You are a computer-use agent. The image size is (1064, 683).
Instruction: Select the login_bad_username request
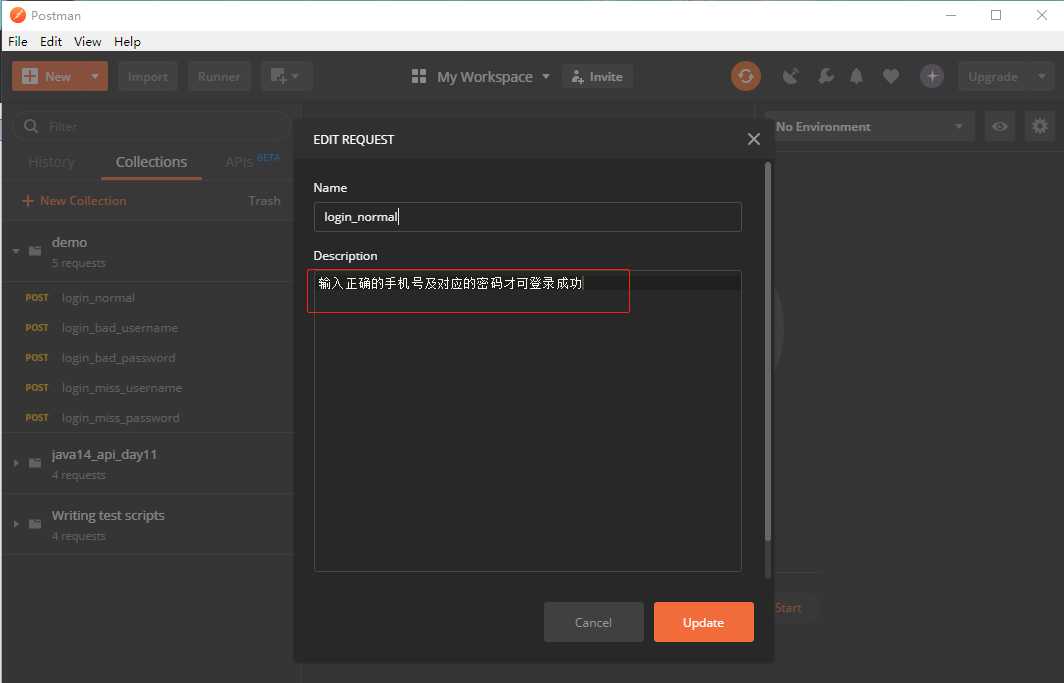point(148,328)
